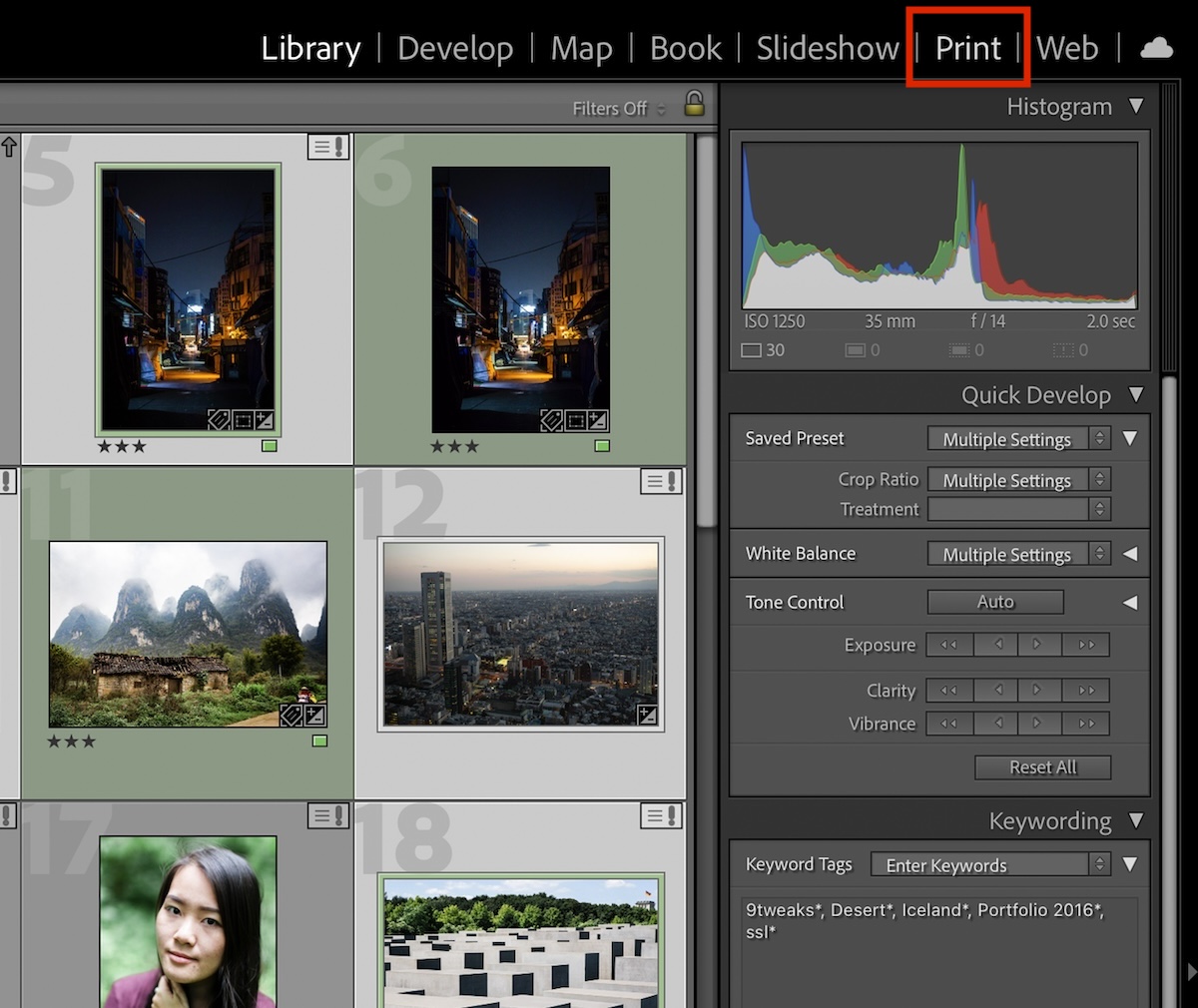
Task: Click the keyword tag badge on photo 11
Action: [292, 715]
